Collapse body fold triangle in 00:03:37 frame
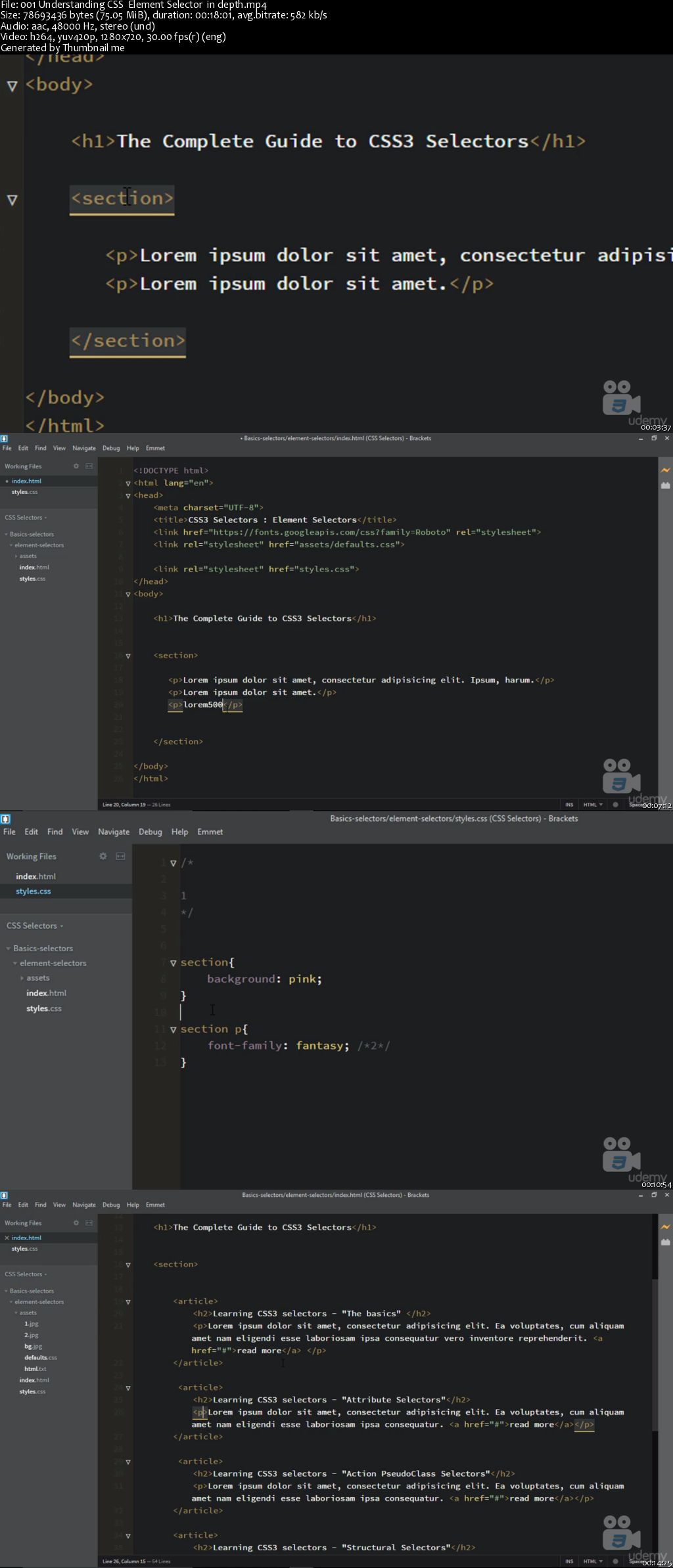 click(12, 85)
